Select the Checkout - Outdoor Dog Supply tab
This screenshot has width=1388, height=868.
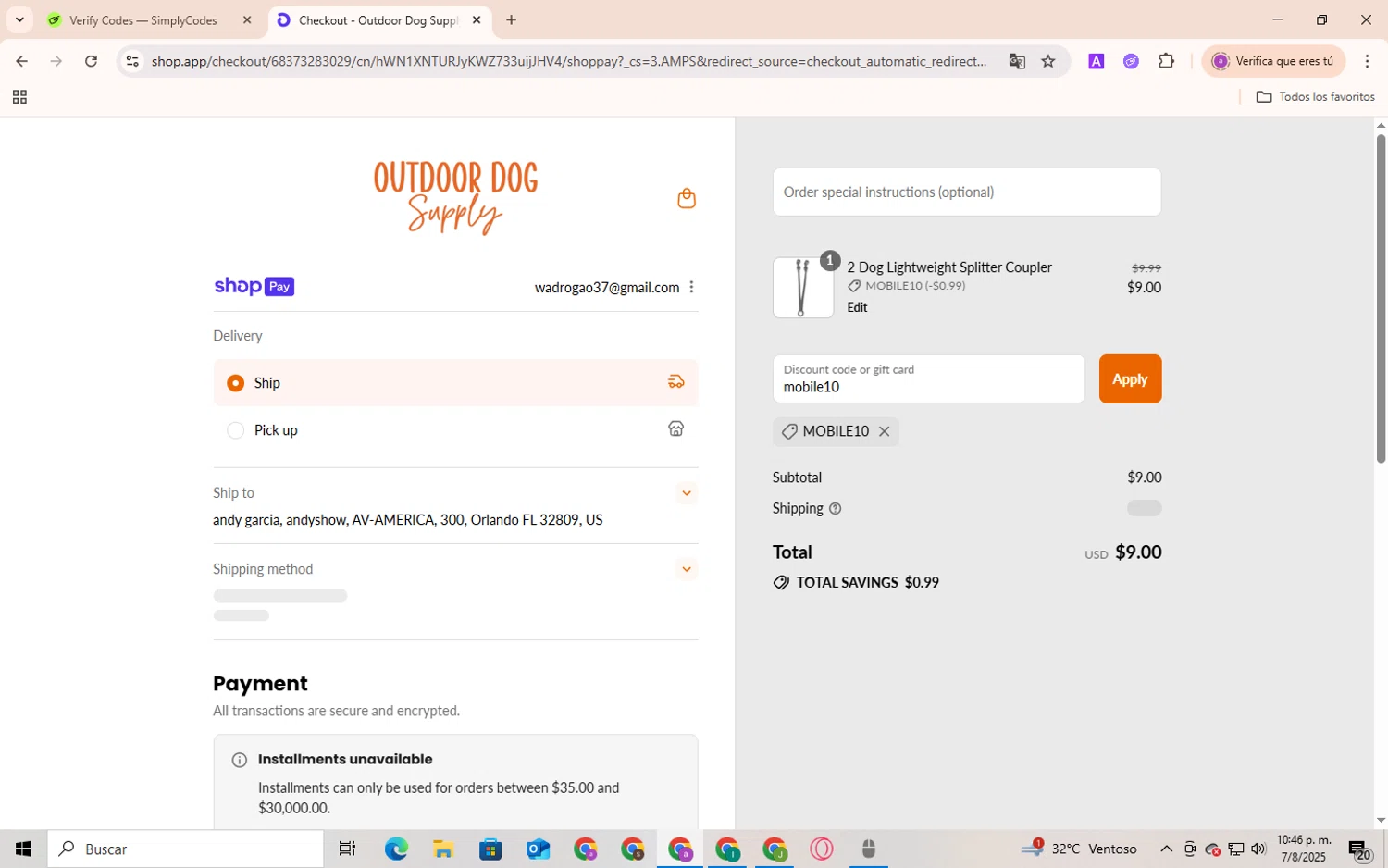pos(379,20)
